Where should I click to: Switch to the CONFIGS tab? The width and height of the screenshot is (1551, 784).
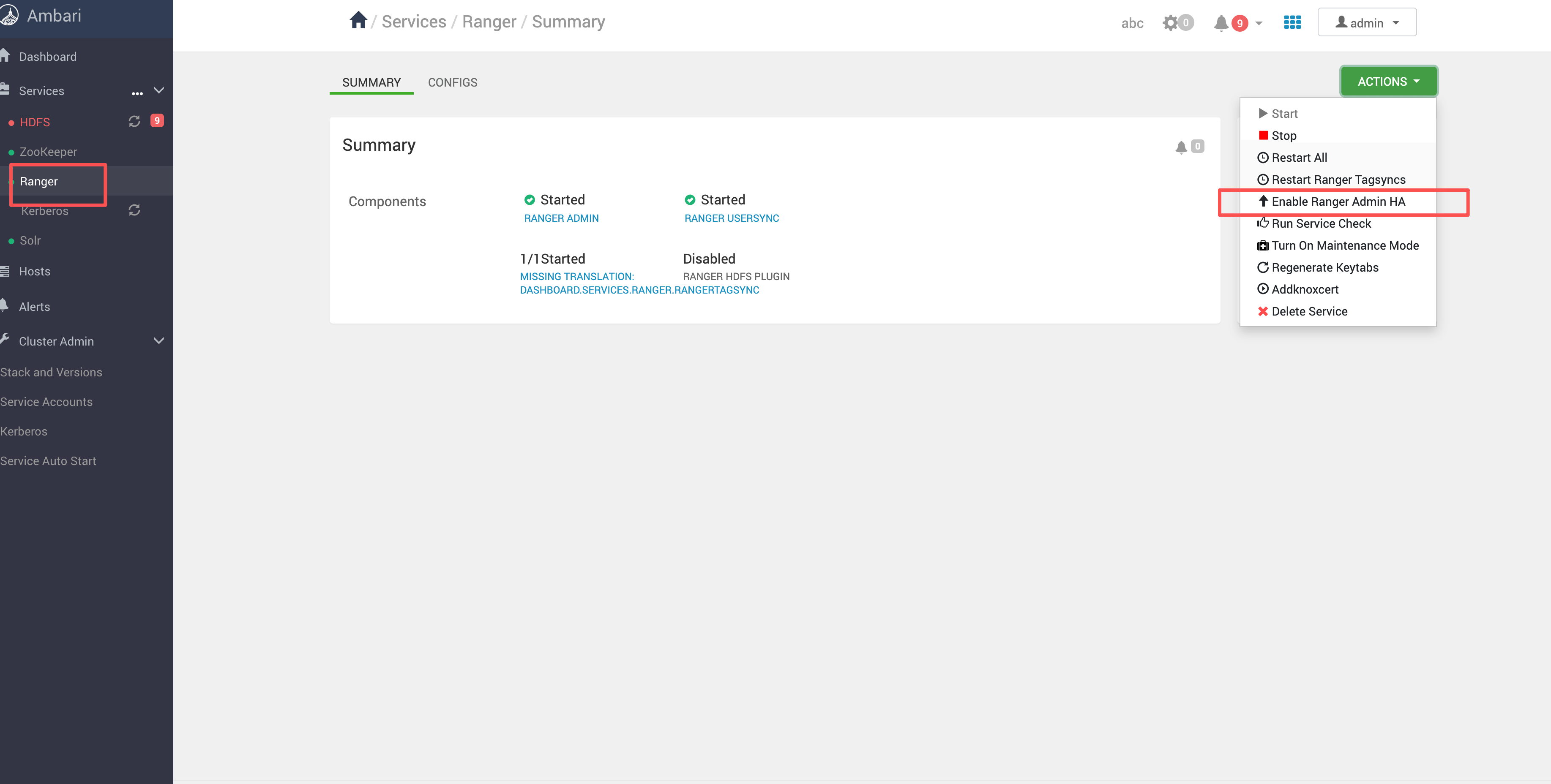452,82
